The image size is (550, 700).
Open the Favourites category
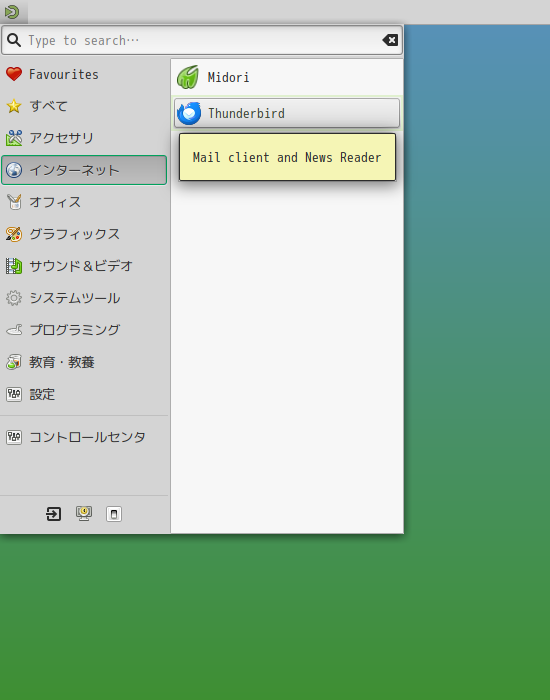pos(84,74)
